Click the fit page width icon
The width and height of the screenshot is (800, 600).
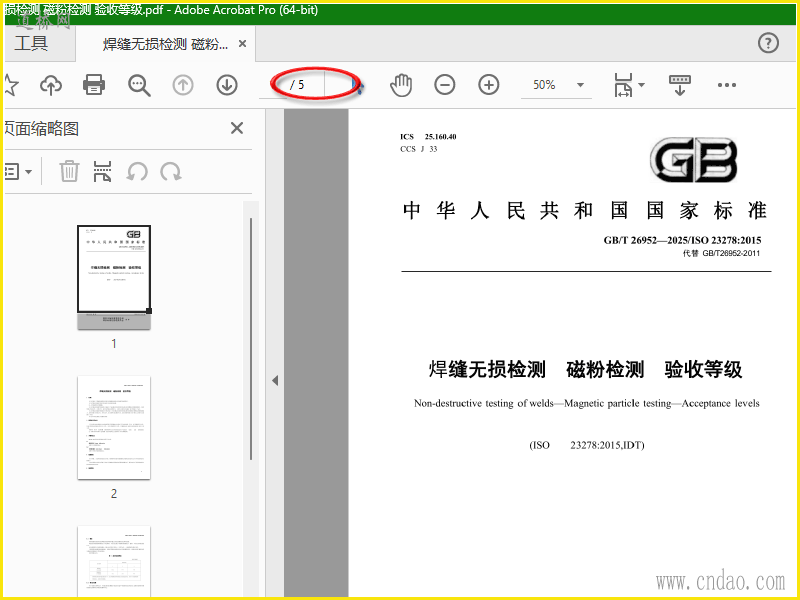pyautogui.click(x=623, y=85)
